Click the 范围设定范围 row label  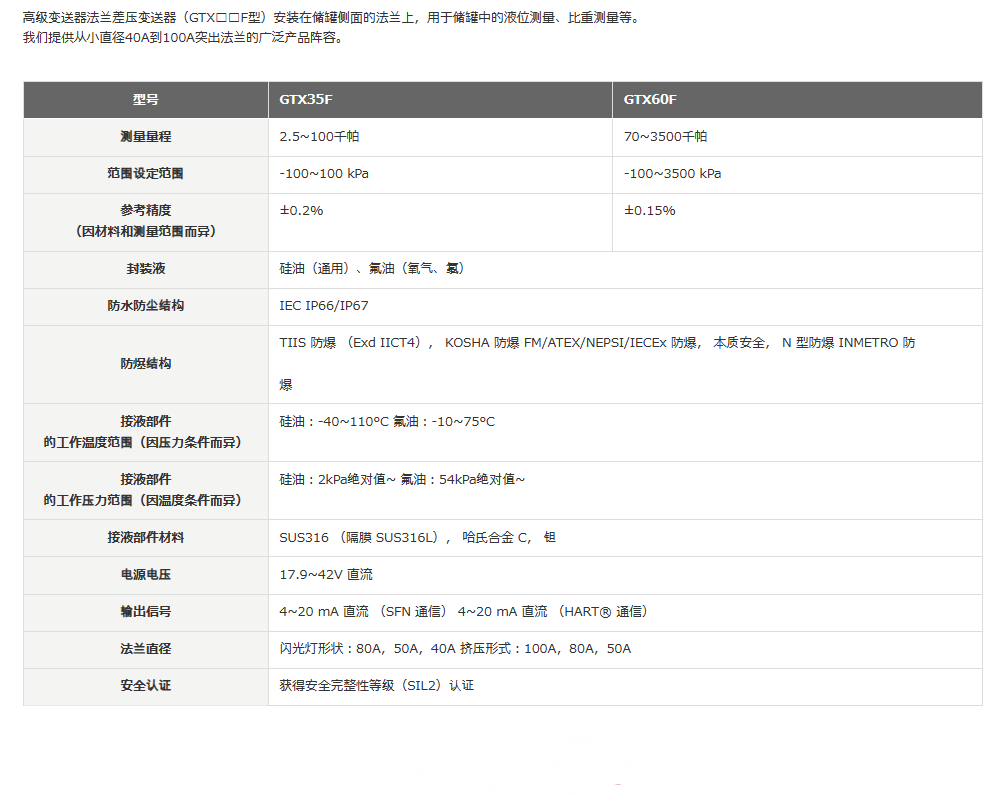(146, 173)
